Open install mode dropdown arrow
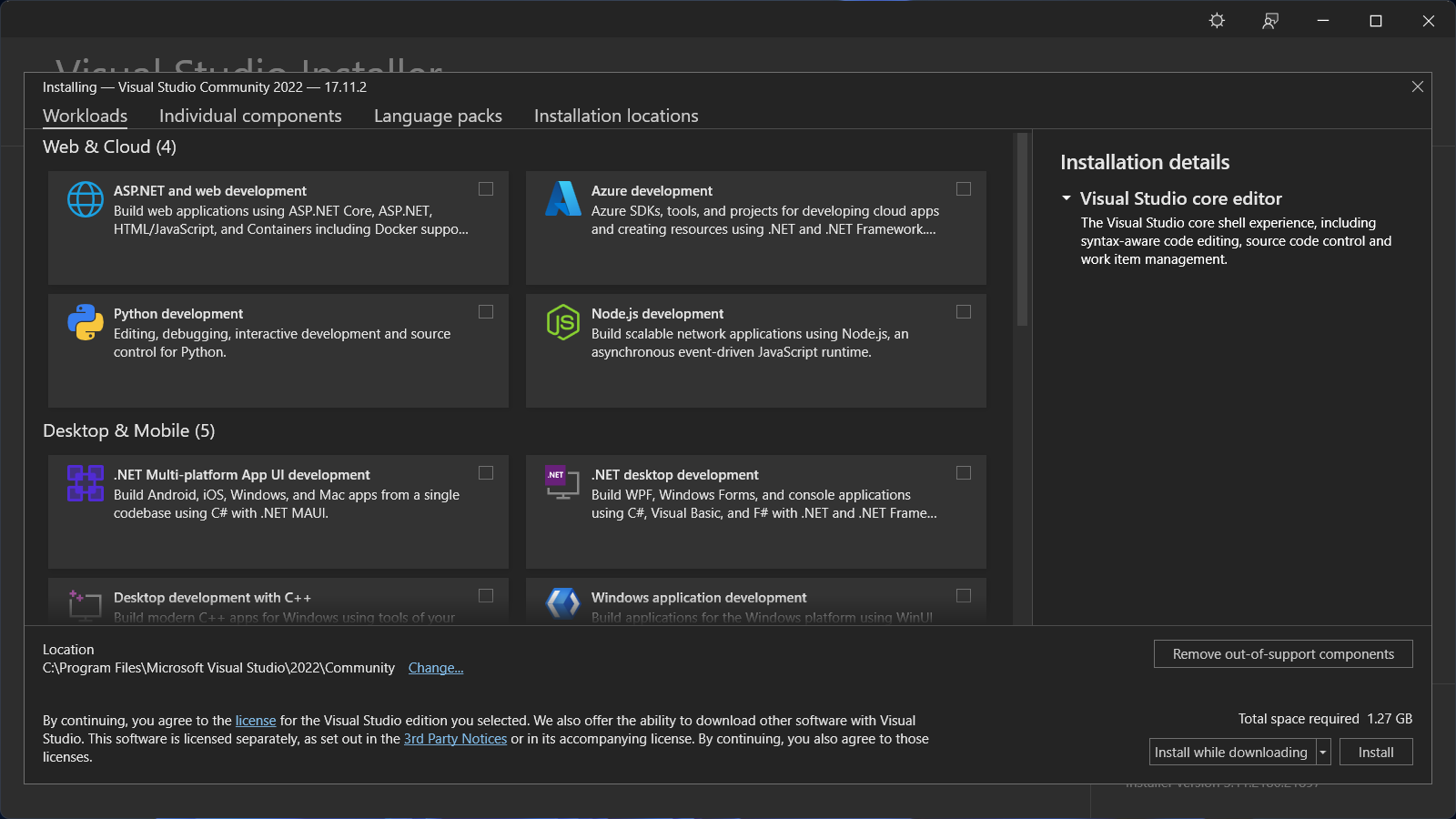The image size is (1456, 819). (x=1323, y=753)
